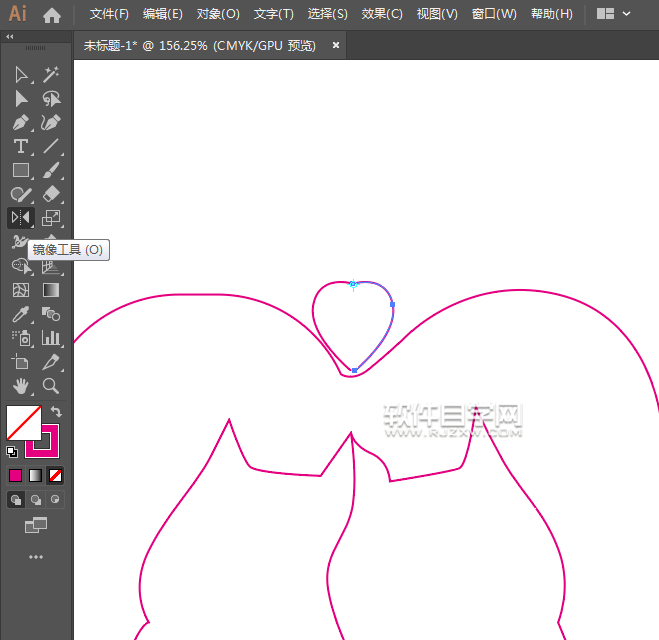Pick the Pen tool
The height and width of the screenshot is (640, 659).
pyautogui.click(x=21, y=123)
